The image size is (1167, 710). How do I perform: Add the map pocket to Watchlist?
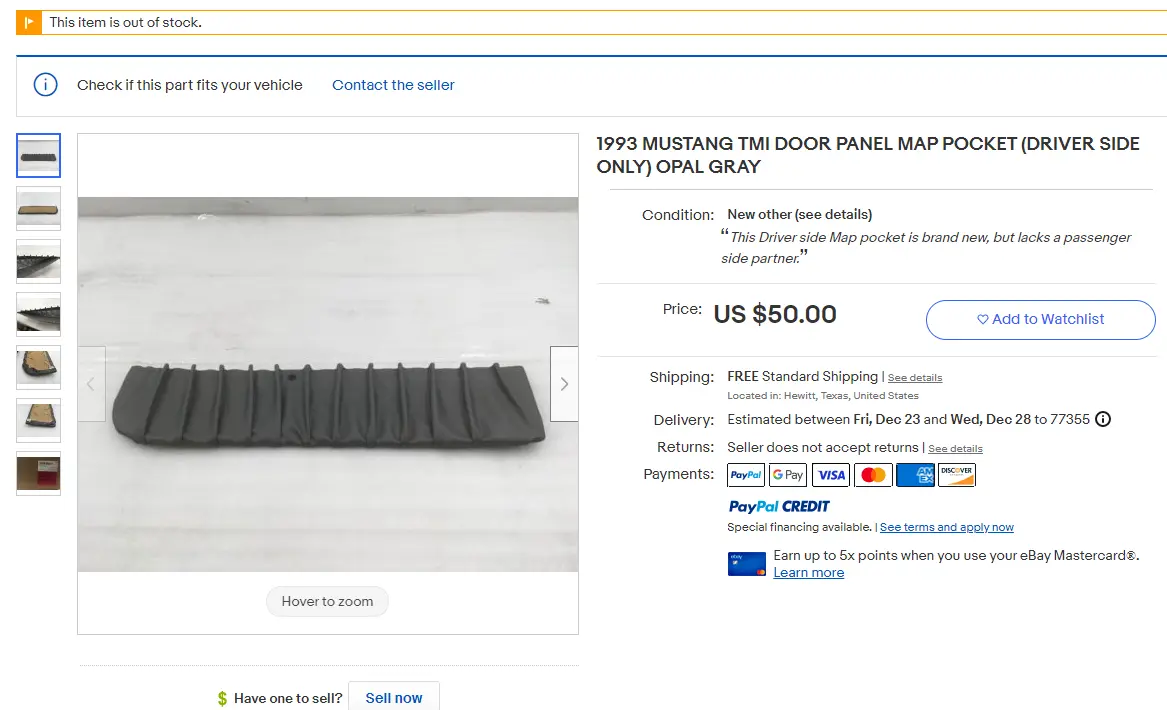click(x=1040, y=319)
